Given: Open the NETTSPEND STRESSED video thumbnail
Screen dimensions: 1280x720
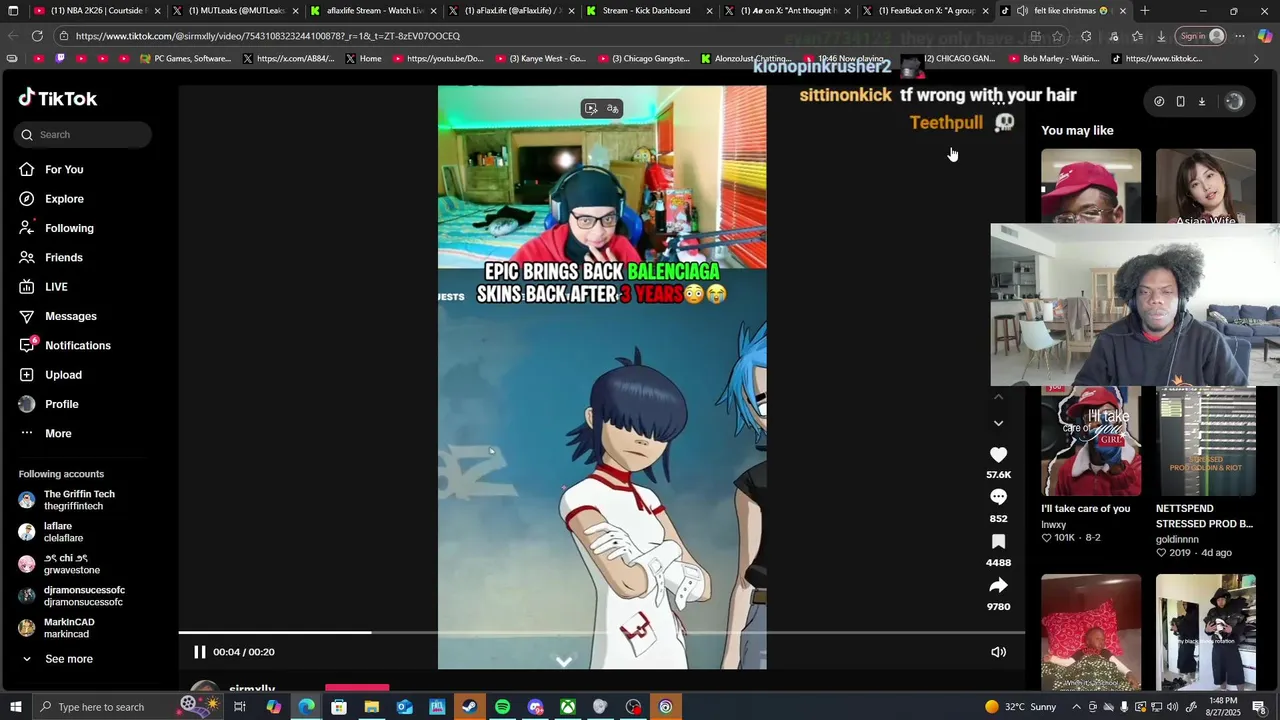Looking at the screenshot, I should point(1205,441).
